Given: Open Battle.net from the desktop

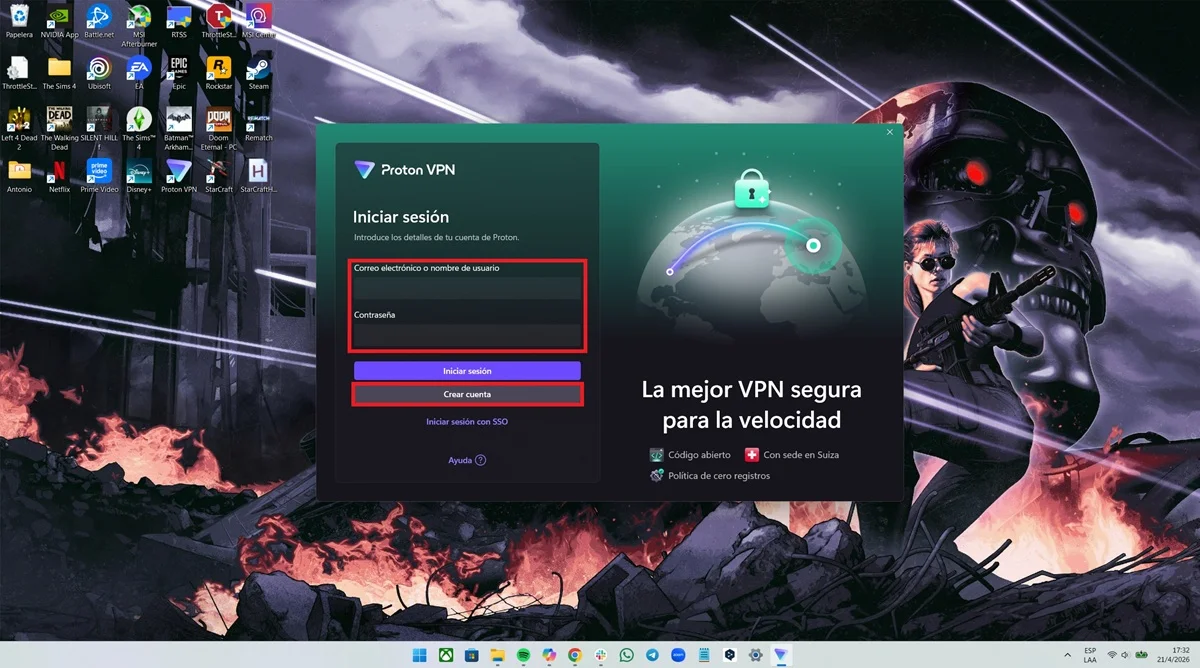Looking at the screenshot, I should 98,18.
